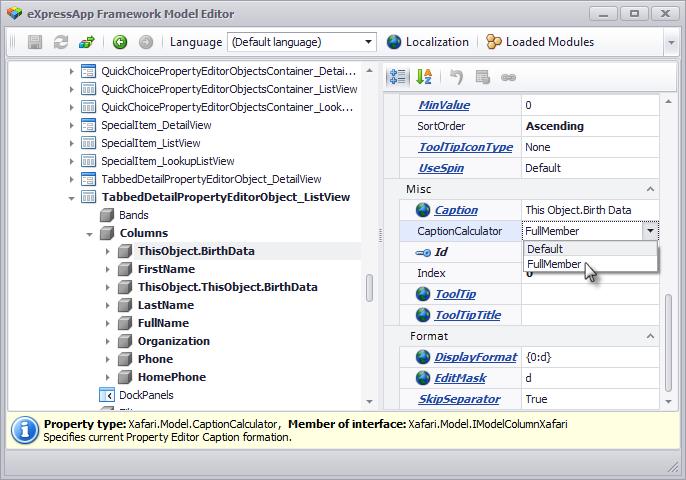The image size is (686, 480).
Task: Select the HomePhone column
Action: click(172, 377)
